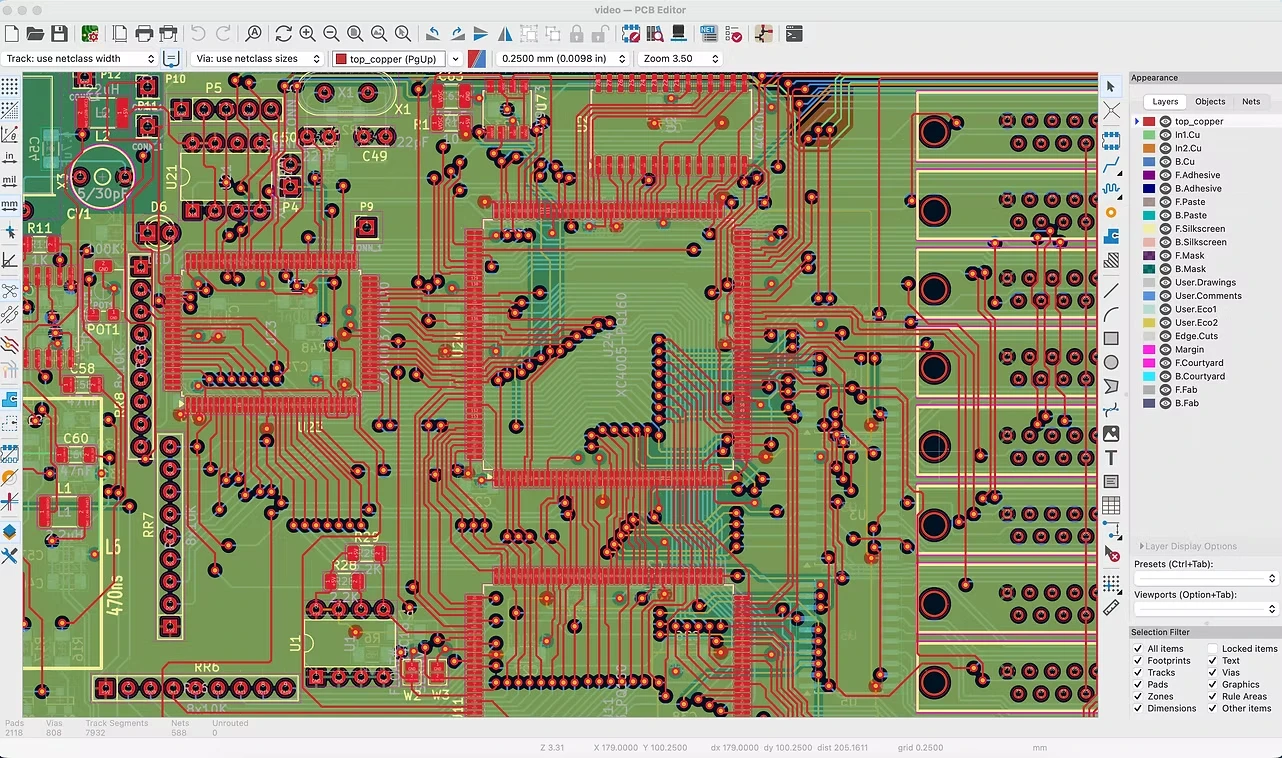Open Track width dropdown
The height and width of the screenshot is (758, 1282).
click(x=81, y=59)
